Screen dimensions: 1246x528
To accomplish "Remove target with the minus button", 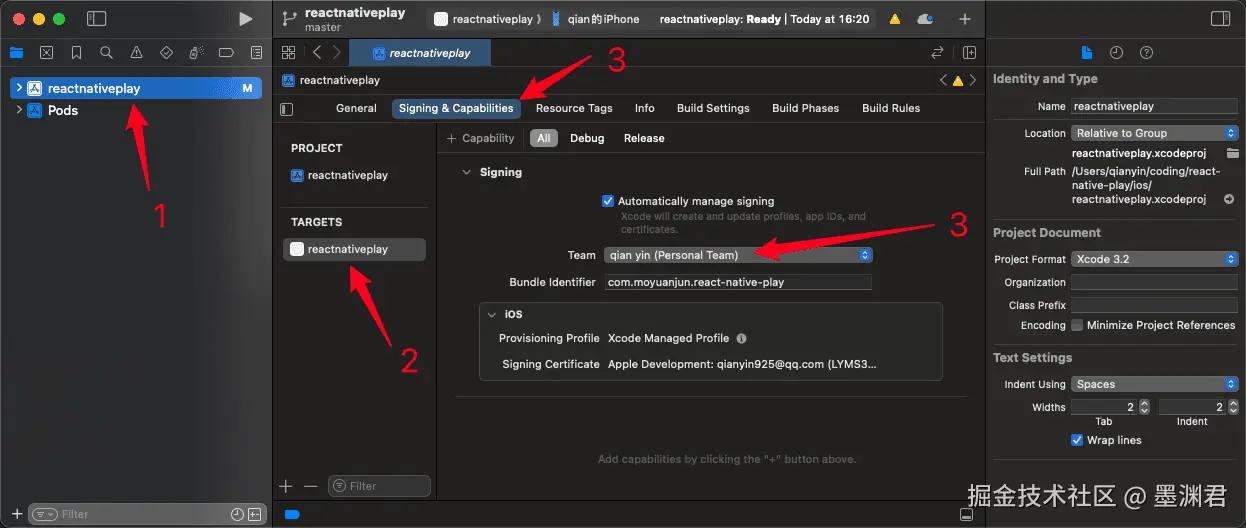I will tap(310, 486).
